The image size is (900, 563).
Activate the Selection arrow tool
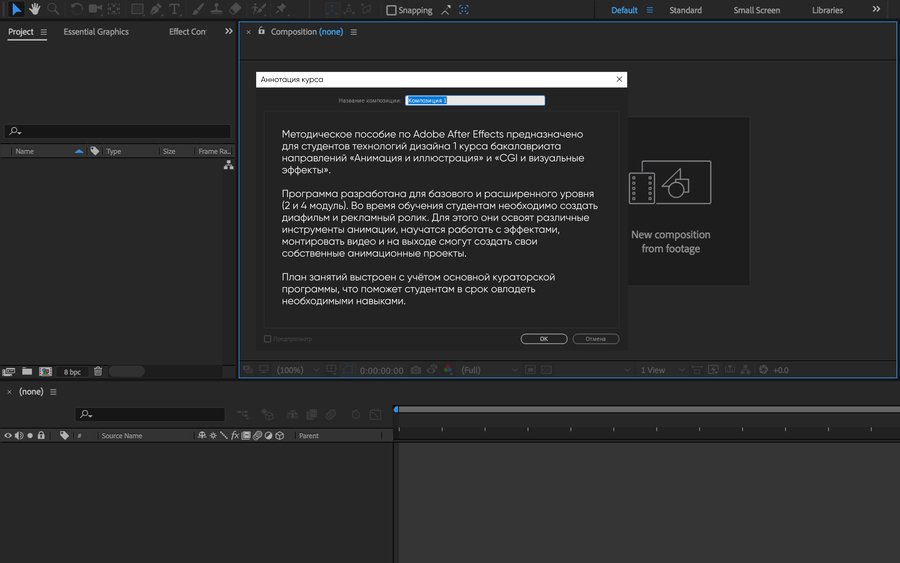coord(16,9)
